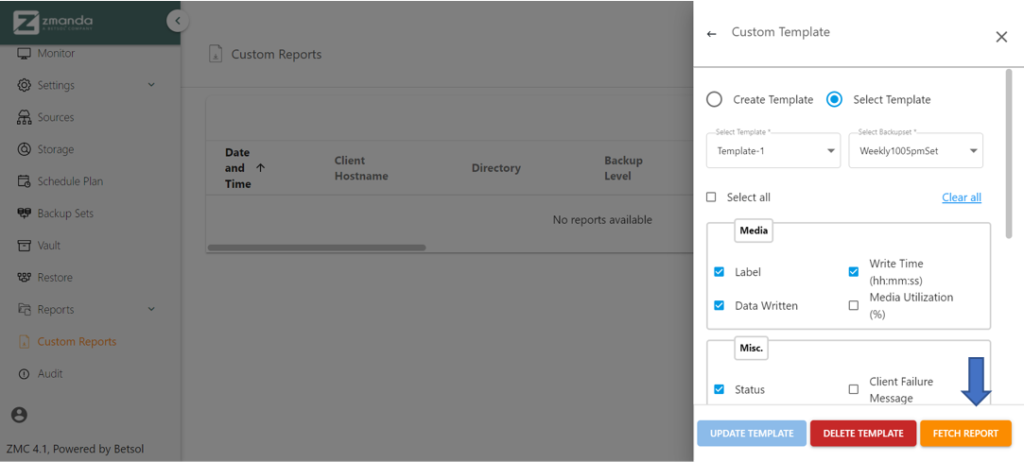
Task: Open the Select Template dropdown
Action: (773, 151)
